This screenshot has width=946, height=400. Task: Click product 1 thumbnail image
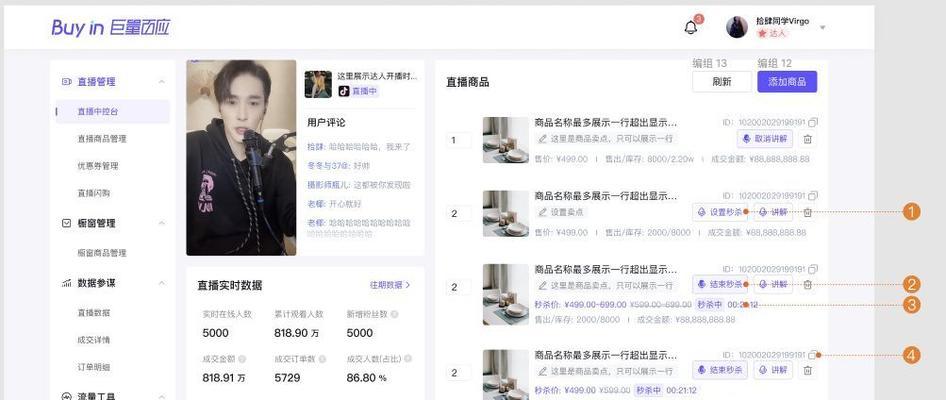click(506, 140)
